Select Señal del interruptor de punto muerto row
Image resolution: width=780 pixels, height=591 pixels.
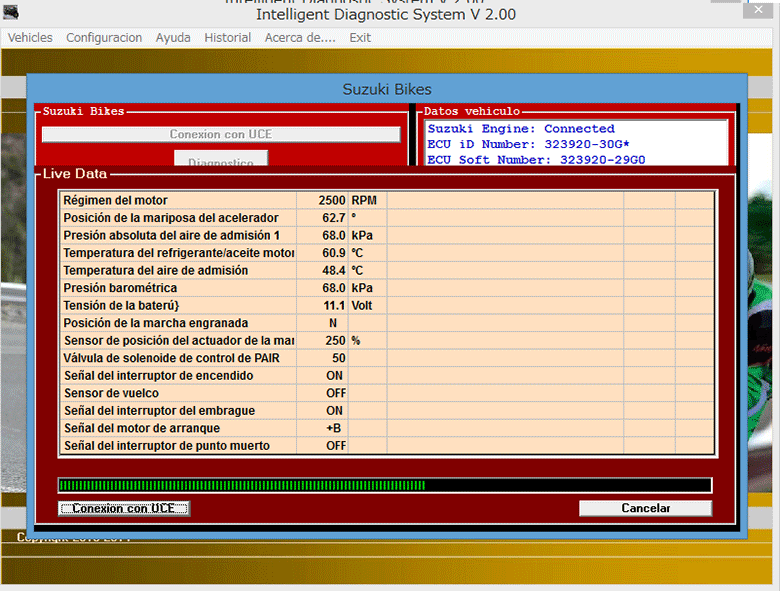pos(387,446)
